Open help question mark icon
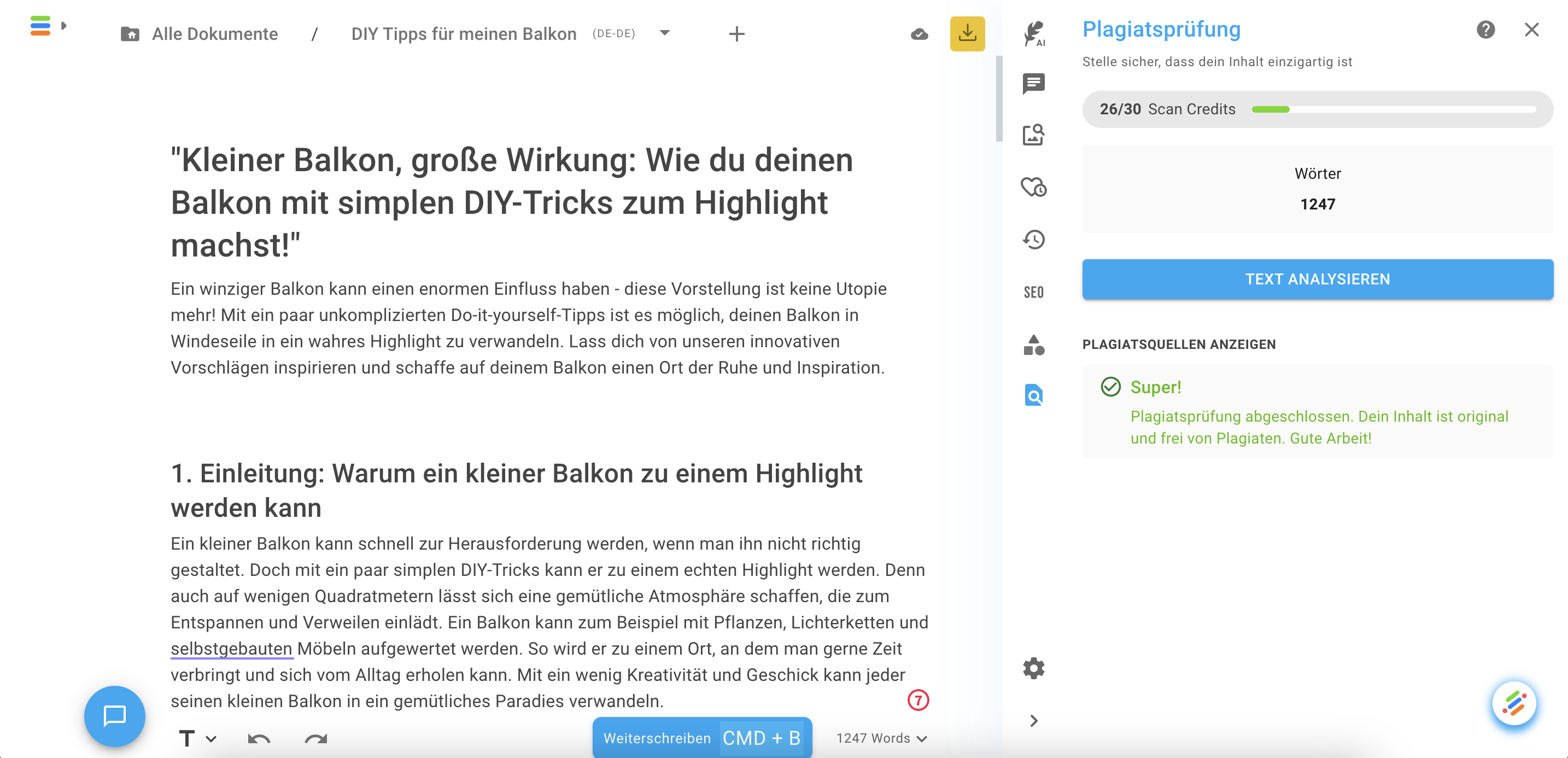This screenshot has width=1568, height=758. click(1486, 29)
